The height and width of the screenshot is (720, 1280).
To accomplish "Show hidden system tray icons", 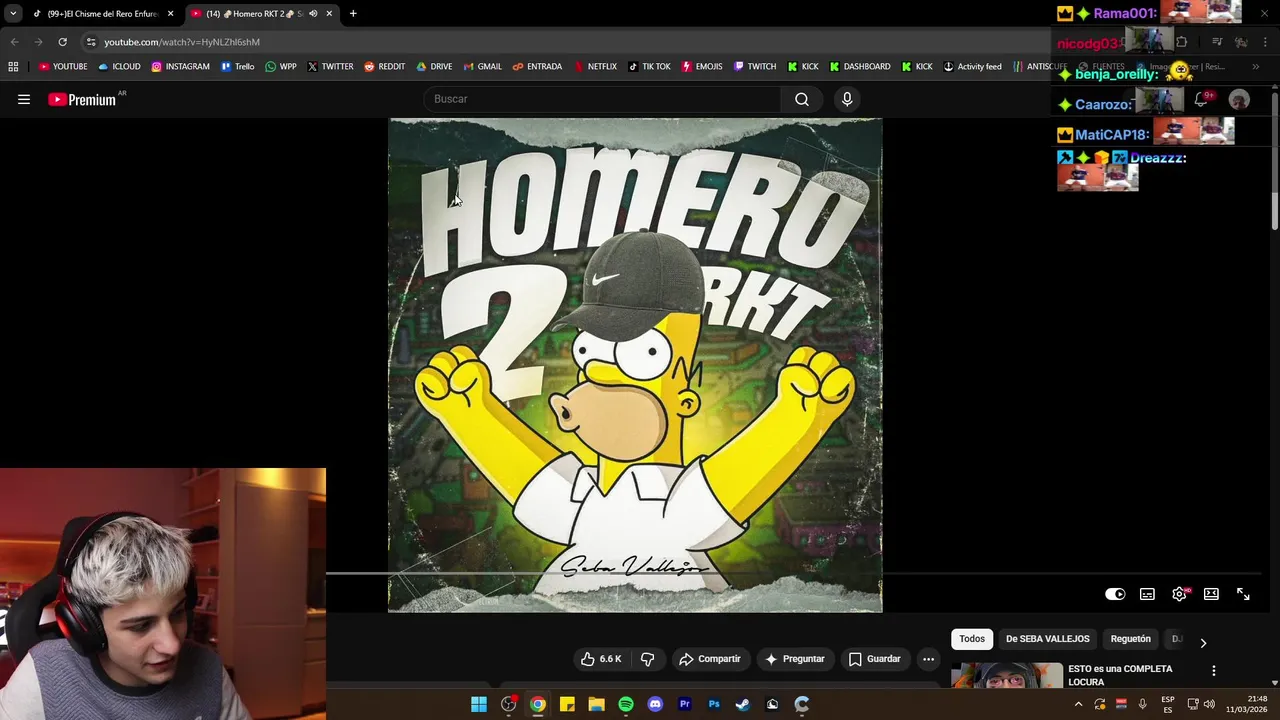I will (x=1078, y=704).
